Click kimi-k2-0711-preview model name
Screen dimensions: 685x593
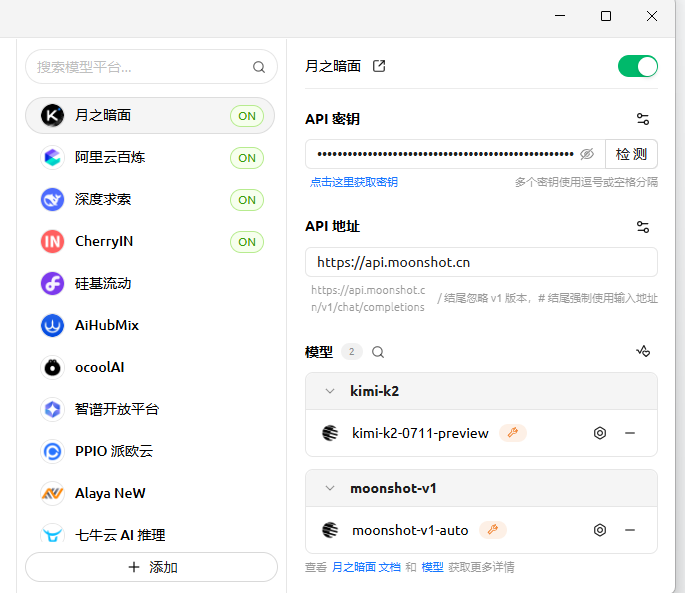click(420, 433)
